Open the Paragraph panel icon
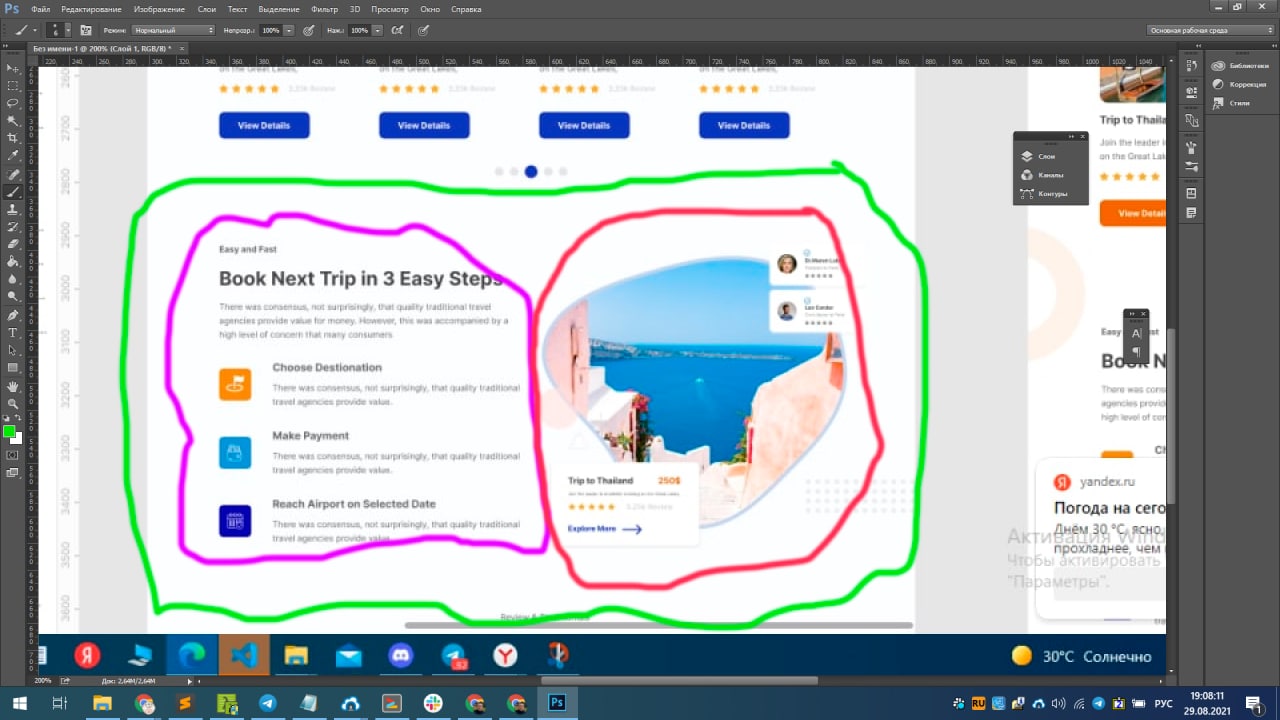This screenshot has width=1280, height=720. [1136, 351]
